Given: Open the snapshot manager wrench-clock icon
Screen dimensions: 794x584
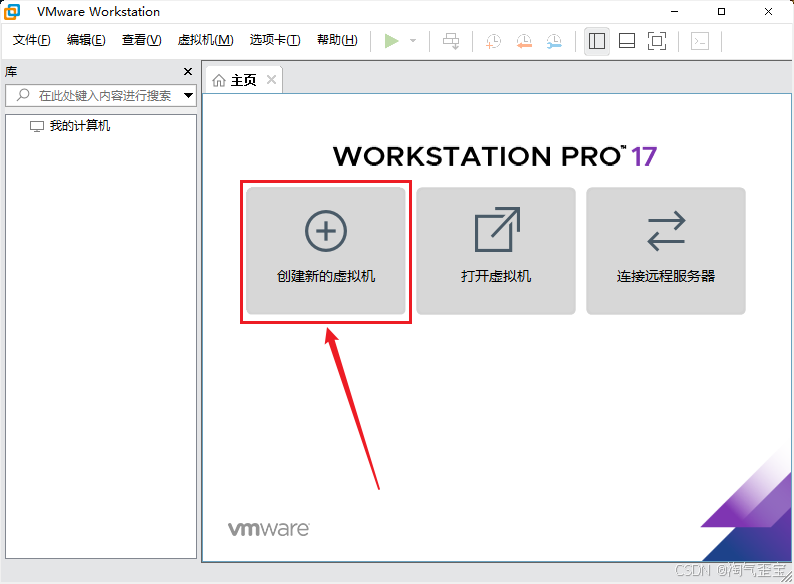Looking at the screenshot, I should (x=554, y=41).
